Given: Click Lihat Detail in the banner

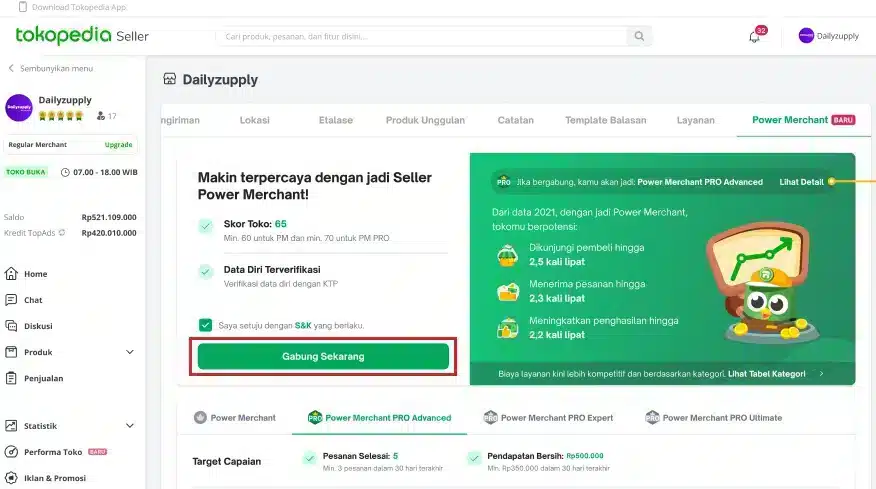Looking at the screenshot, I should click(x=801, y=182).
